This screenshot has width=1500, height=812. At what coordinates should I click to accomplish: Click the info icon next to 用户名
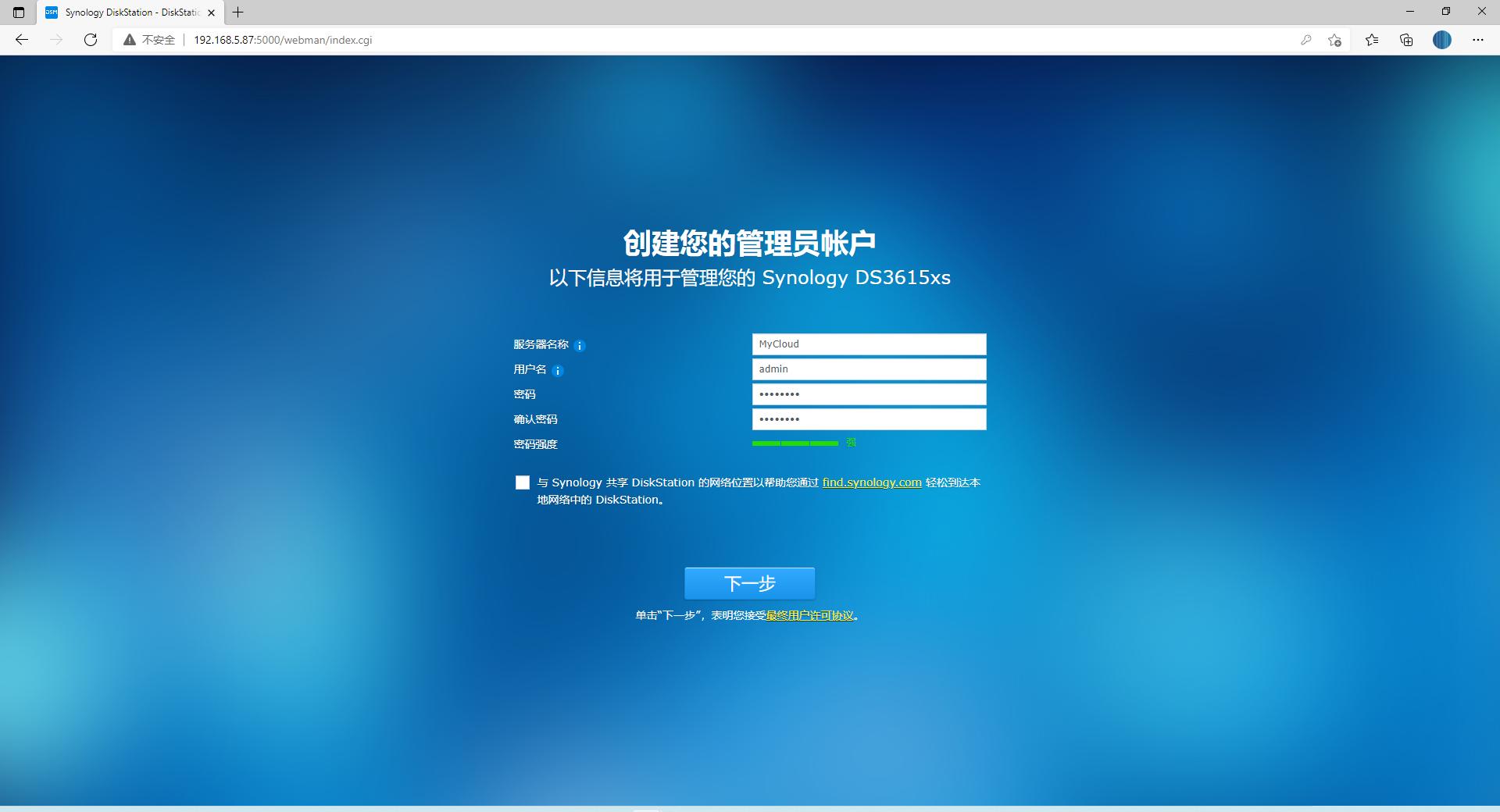557,371
